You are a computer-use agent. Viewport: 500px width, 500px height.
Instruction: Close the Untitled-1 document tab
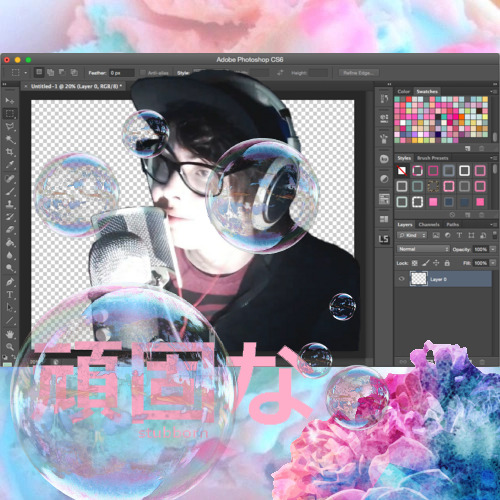[26, 86]
